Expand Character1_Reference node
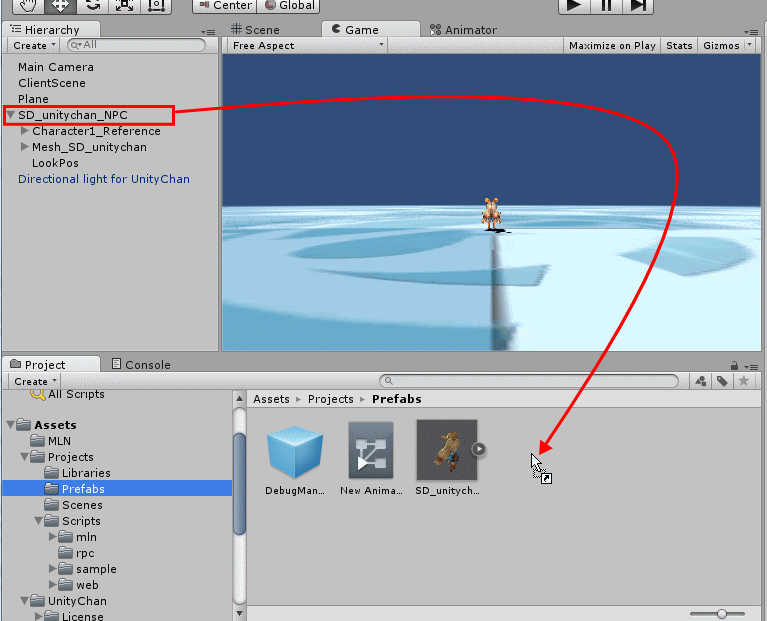Viewport: 767px width, 621px height. pyautogui.click(x=24, y=131)
